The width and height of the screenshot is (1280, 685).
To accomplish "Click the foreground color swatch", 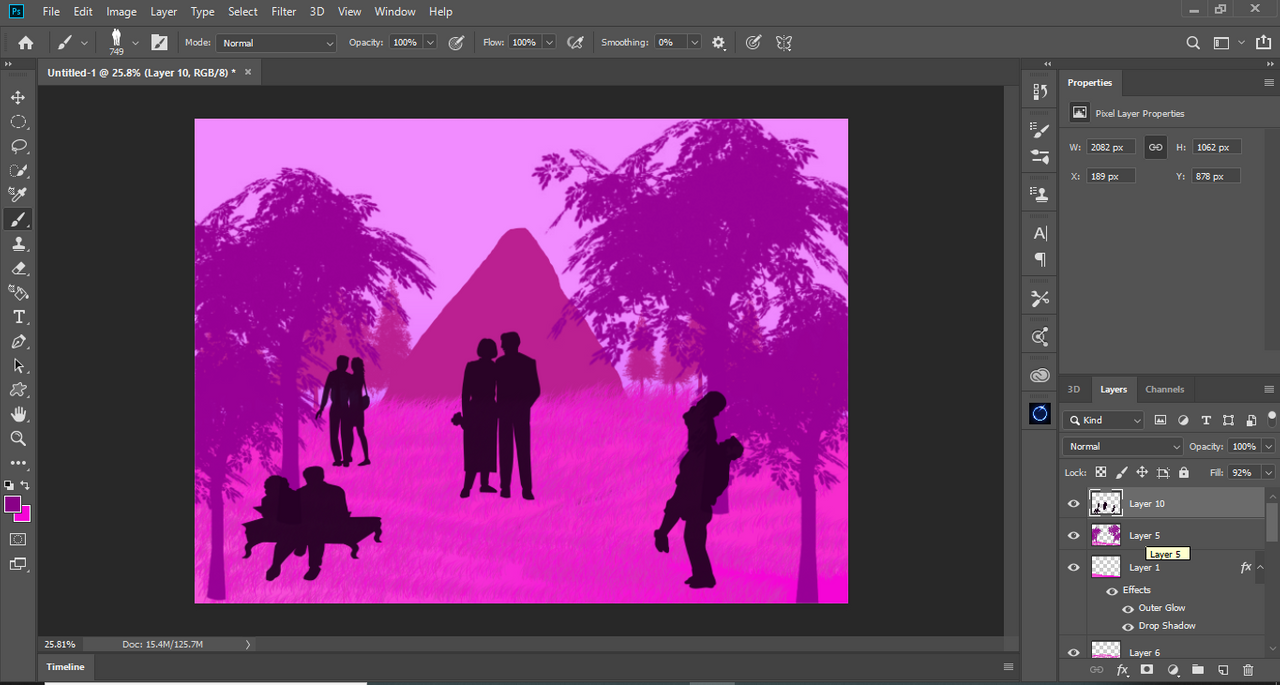I will tap(13, 504).
